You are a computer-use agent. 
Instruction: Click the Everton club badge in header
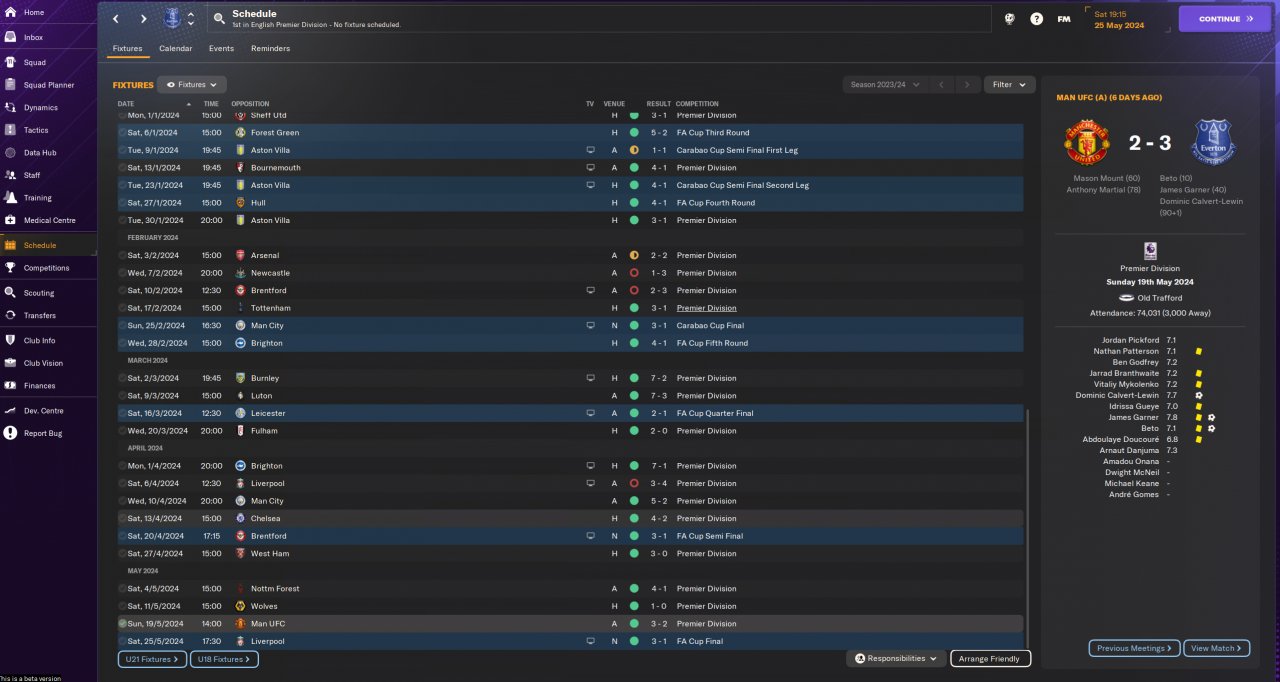tap(171, 18)
